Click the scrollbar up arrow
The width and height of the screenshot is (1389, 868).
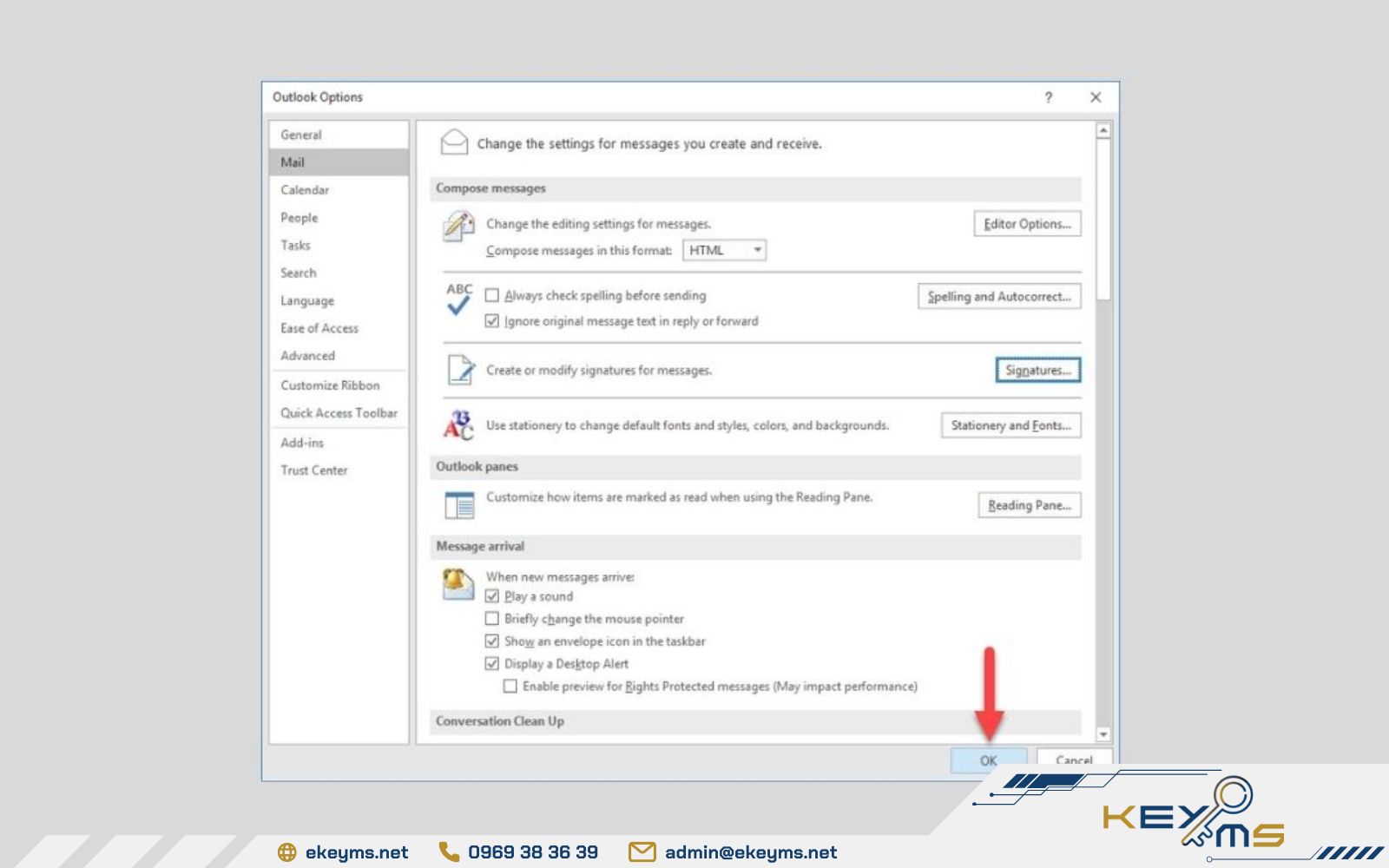click(1103, 130)
